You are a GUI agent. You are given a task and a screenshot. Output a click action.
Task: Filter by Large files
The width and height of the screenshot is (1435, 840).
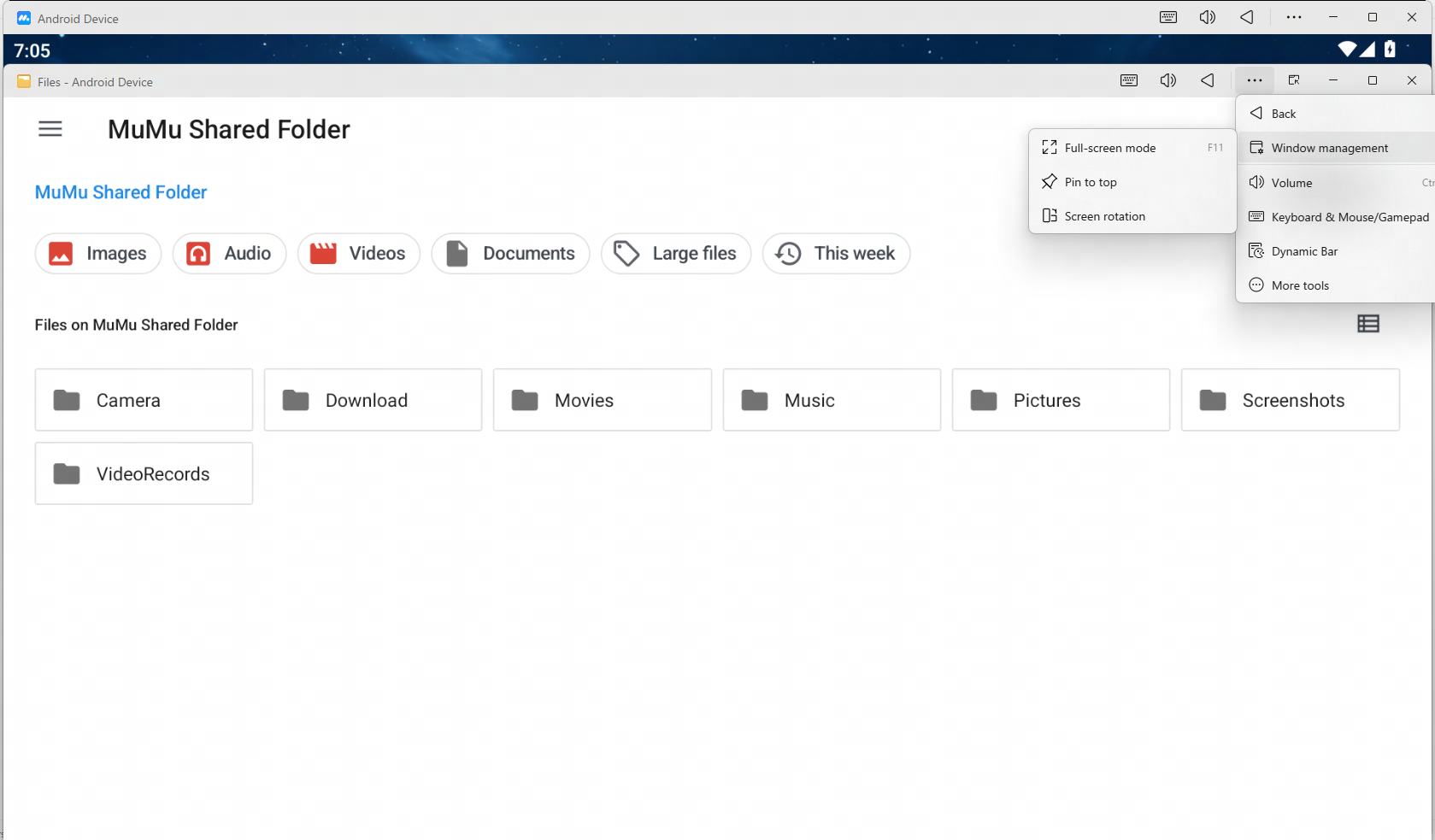tap(676, 254)
